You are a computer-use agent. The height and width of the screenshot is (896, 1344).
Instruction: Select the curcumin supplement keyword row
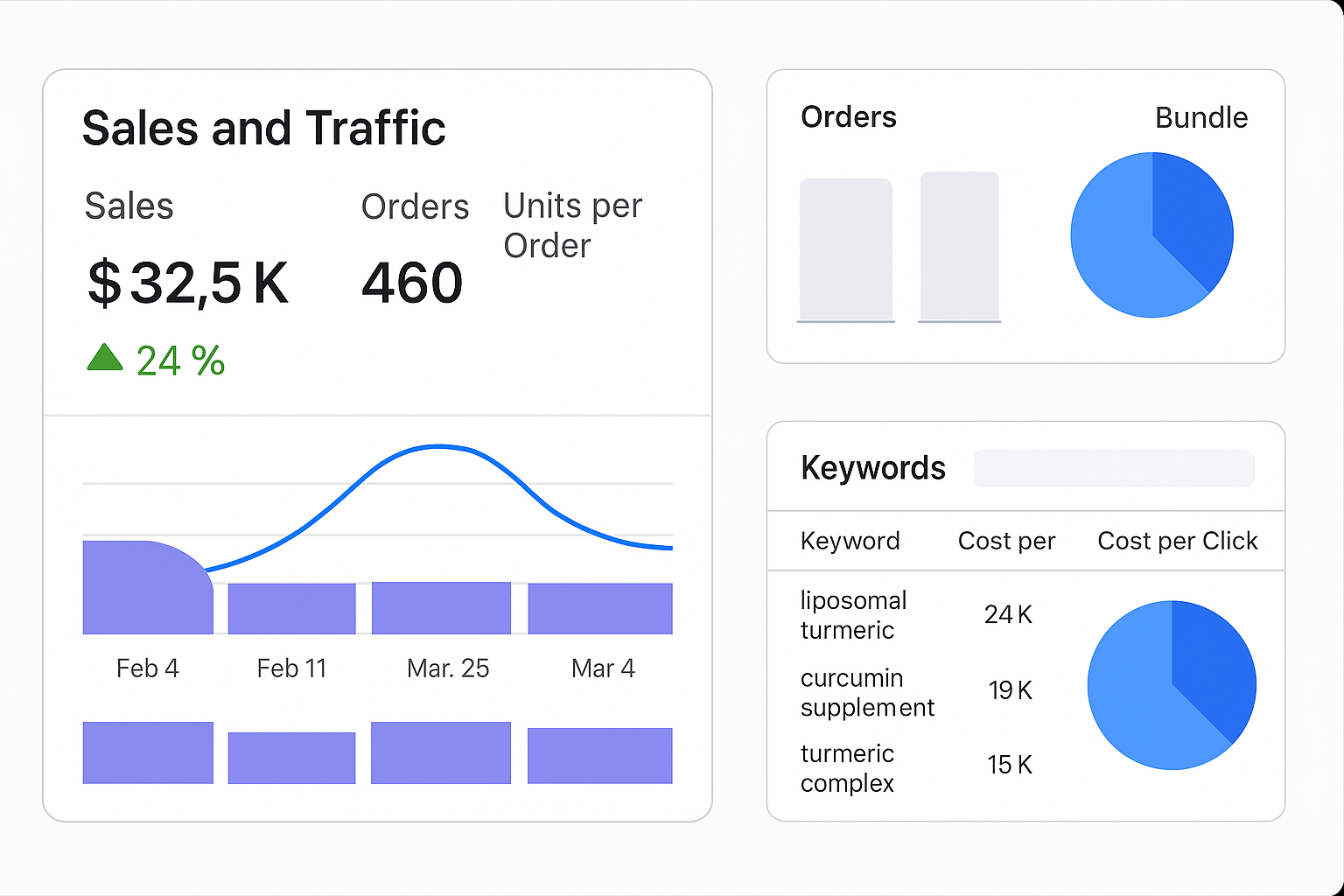[867, 692]
